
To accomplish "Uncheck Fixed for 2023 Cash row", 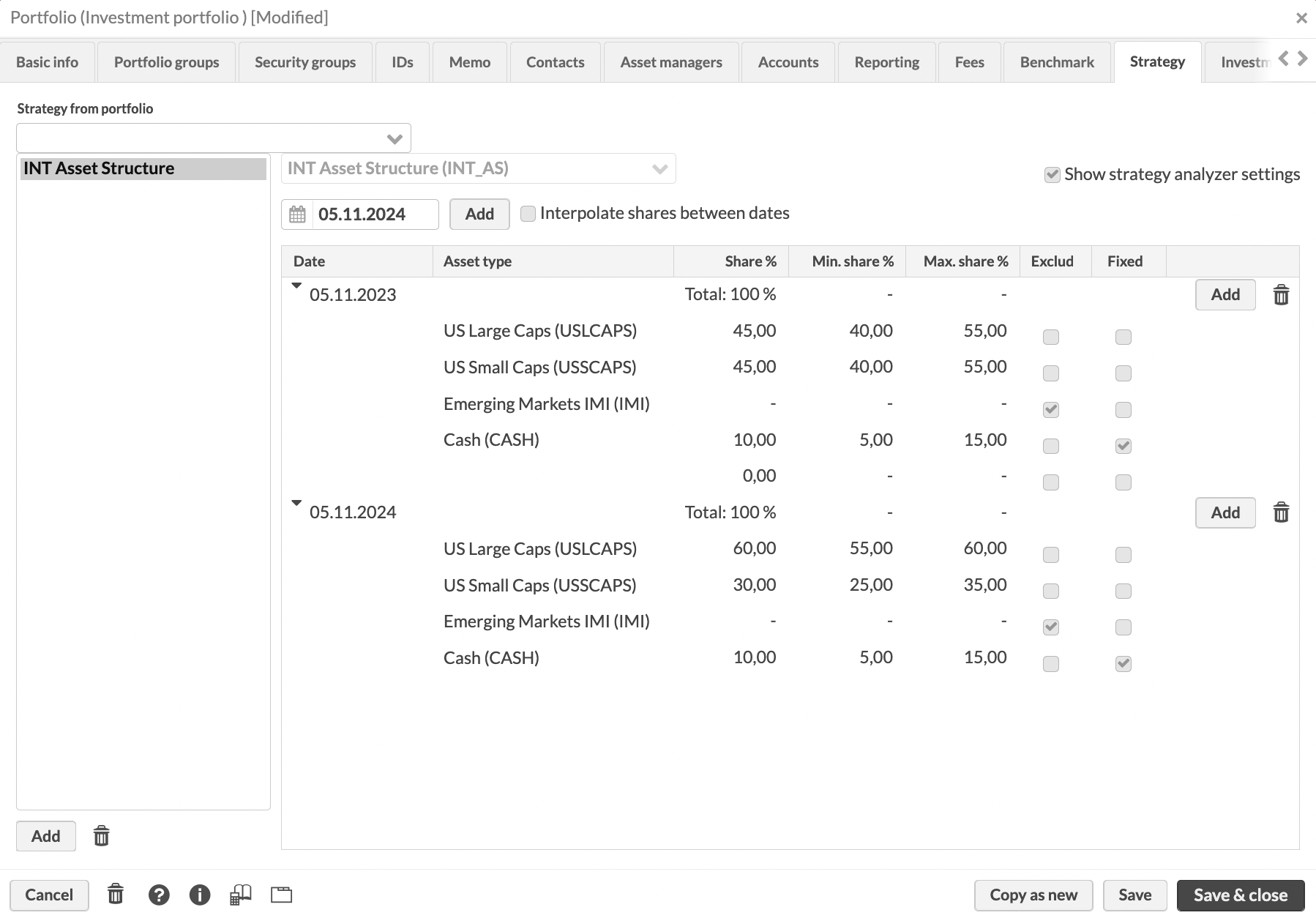I will [1124, 446].
